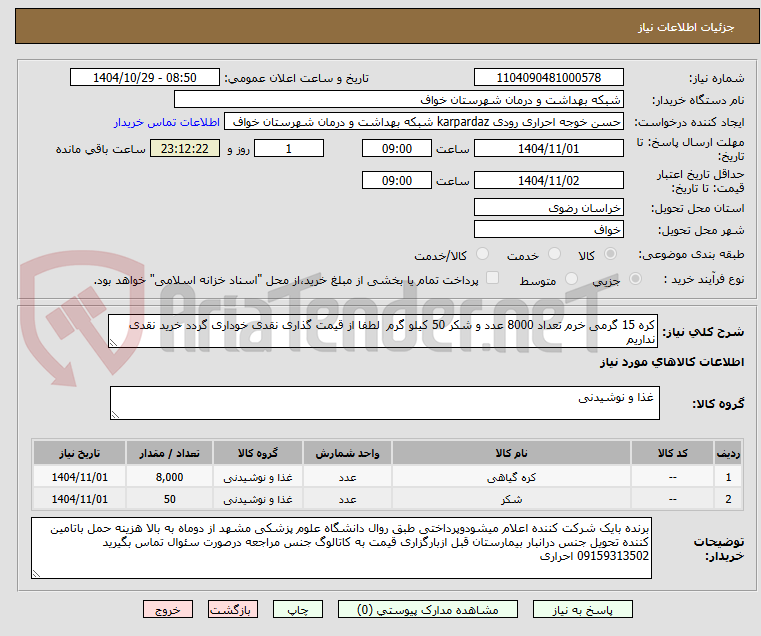Click the response deadline date 1404/11/01 field
761x636 pixels.
[548, 148]
